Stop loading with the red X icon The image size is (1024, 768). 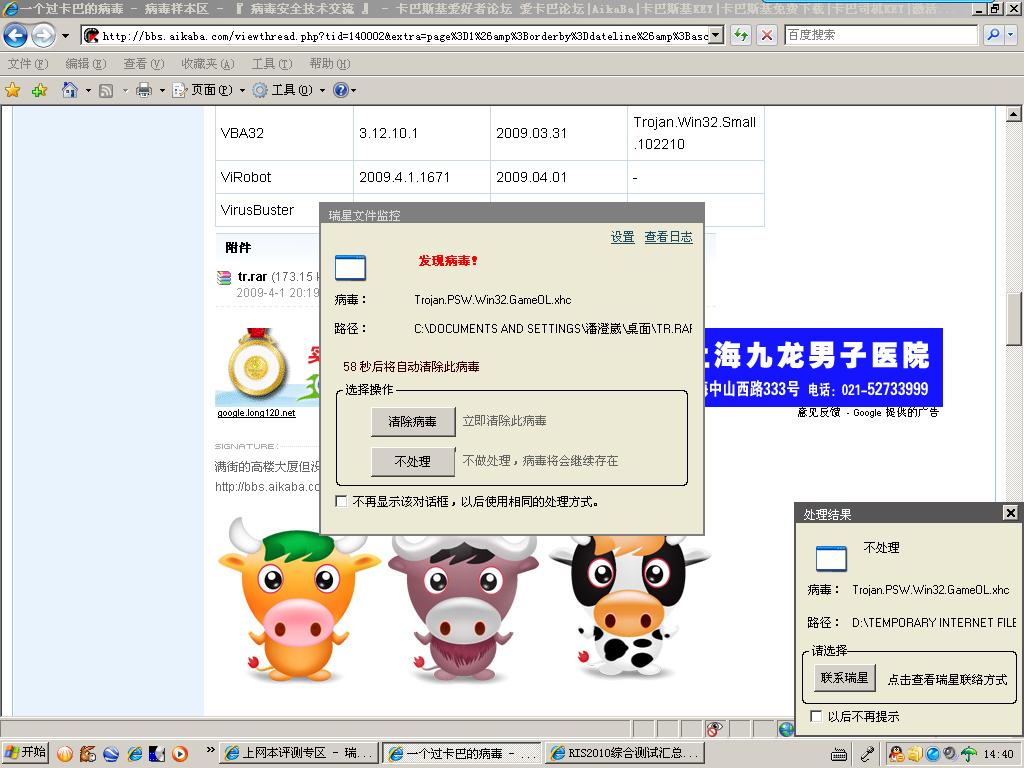[767, 35]
